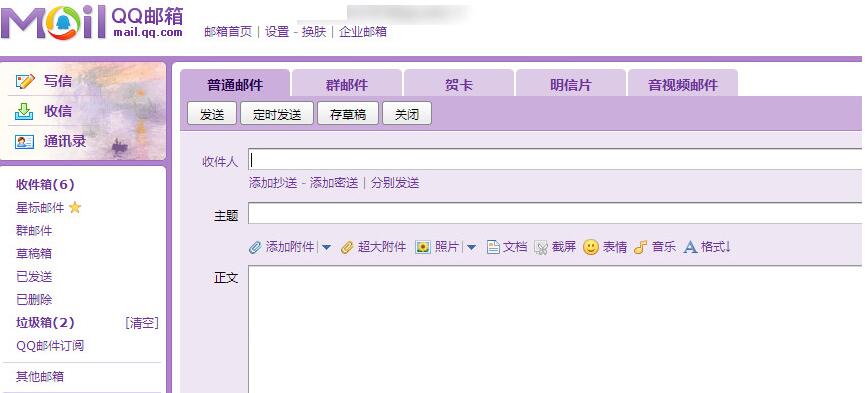Open 群邮件 in sidebar

34,231
